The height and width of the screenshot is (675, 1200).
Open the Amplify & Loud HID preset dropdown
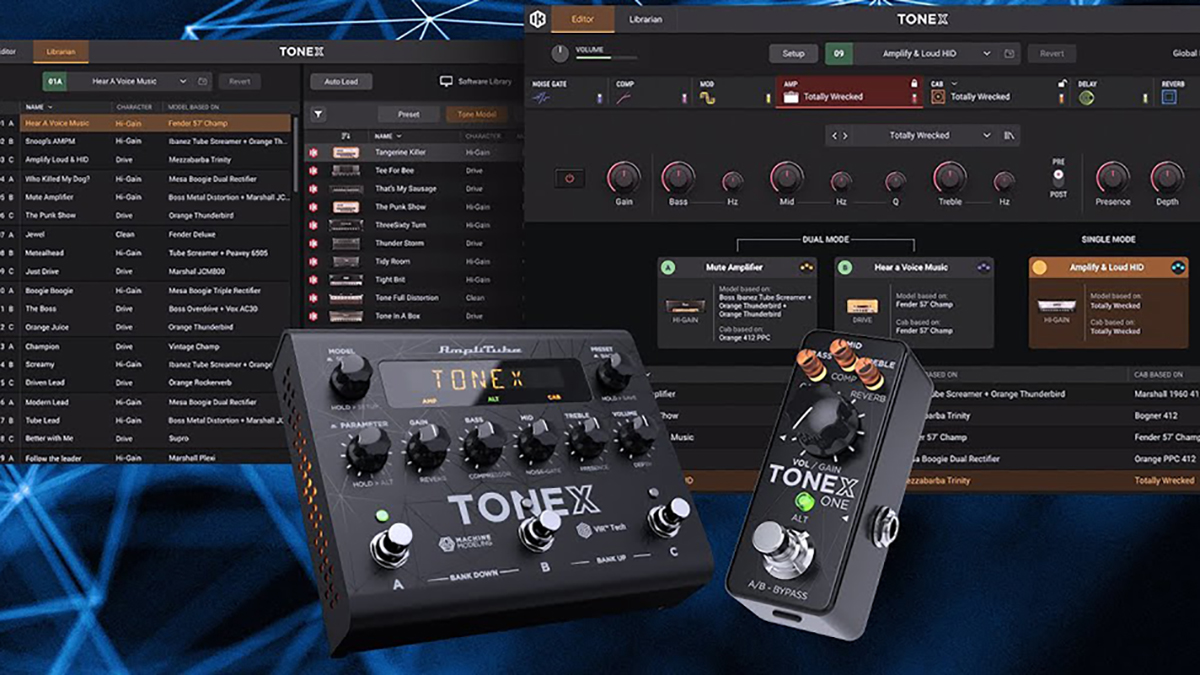(987, 54)
